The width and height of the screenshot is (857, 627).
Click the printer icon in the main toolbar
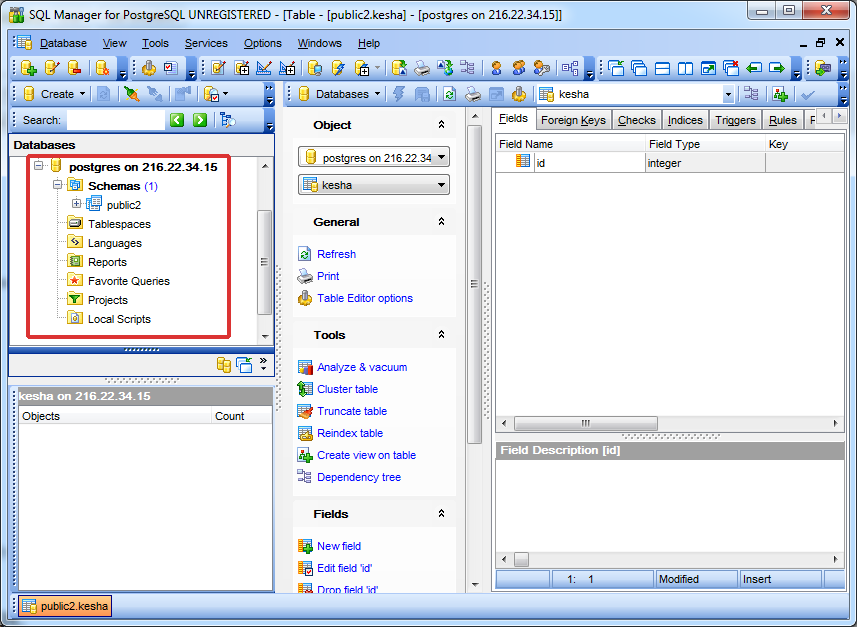422,68
